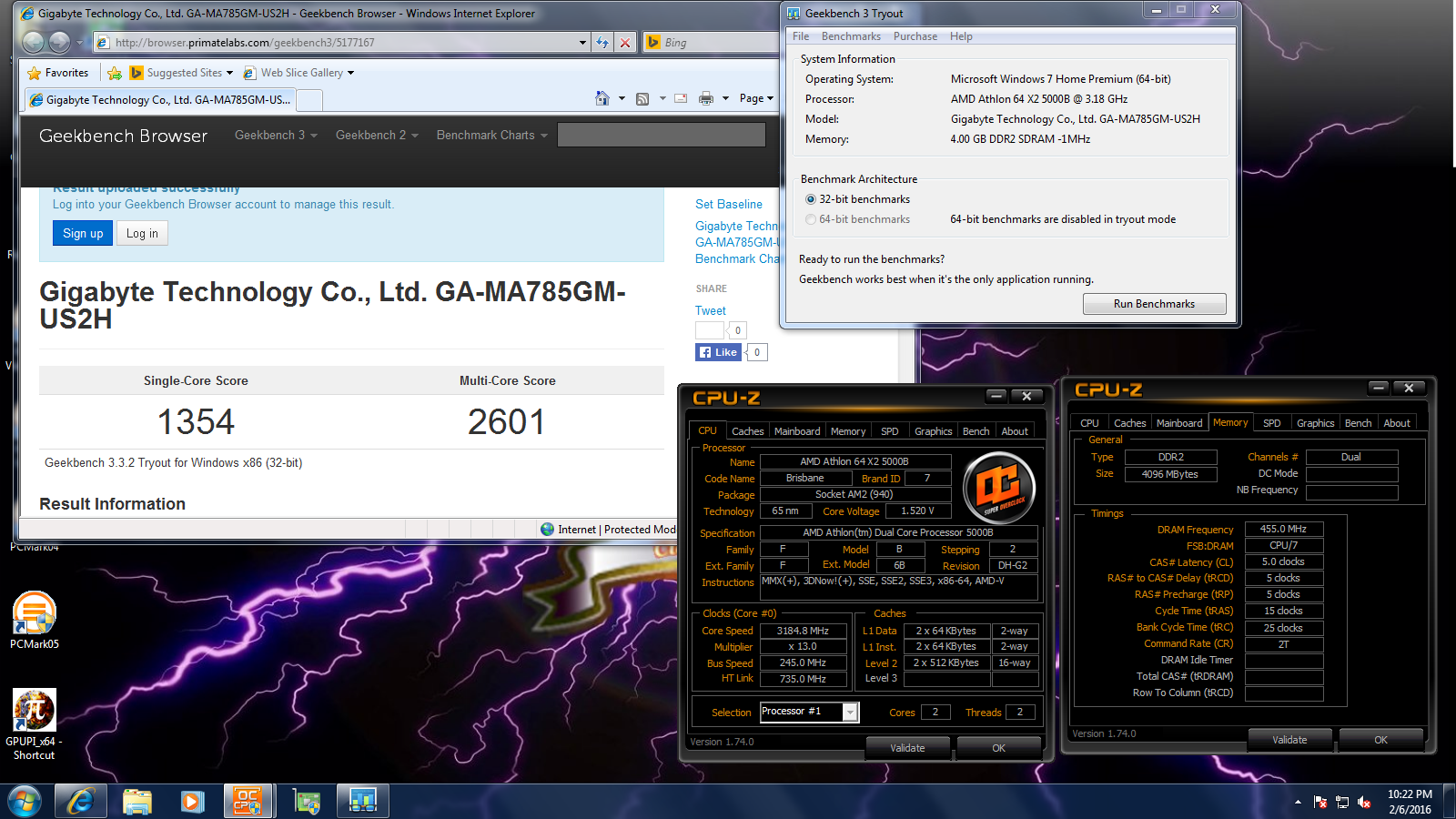Screen dimensions: 1456x819
Task: Open Bench tab in left CPU-Z window
Action: tap(976, 431)
